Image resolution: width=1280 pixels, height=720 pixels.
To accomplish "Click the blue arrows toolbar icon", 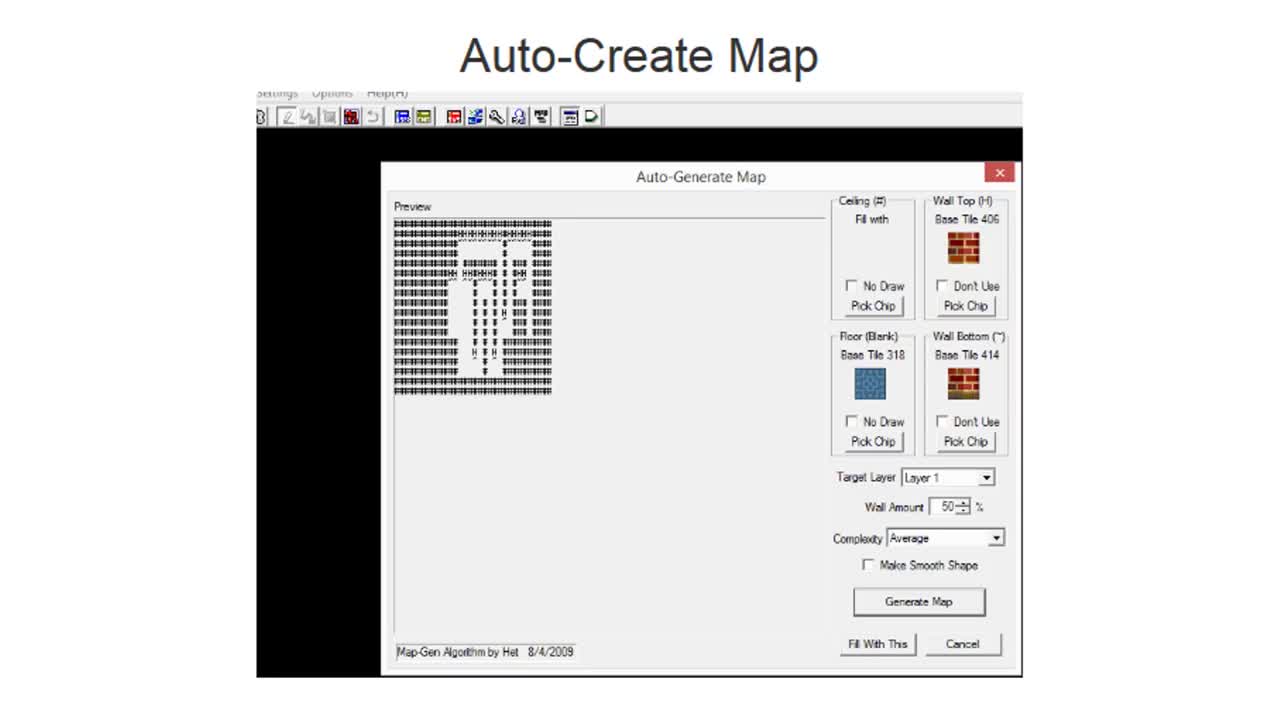I will 475,117.
